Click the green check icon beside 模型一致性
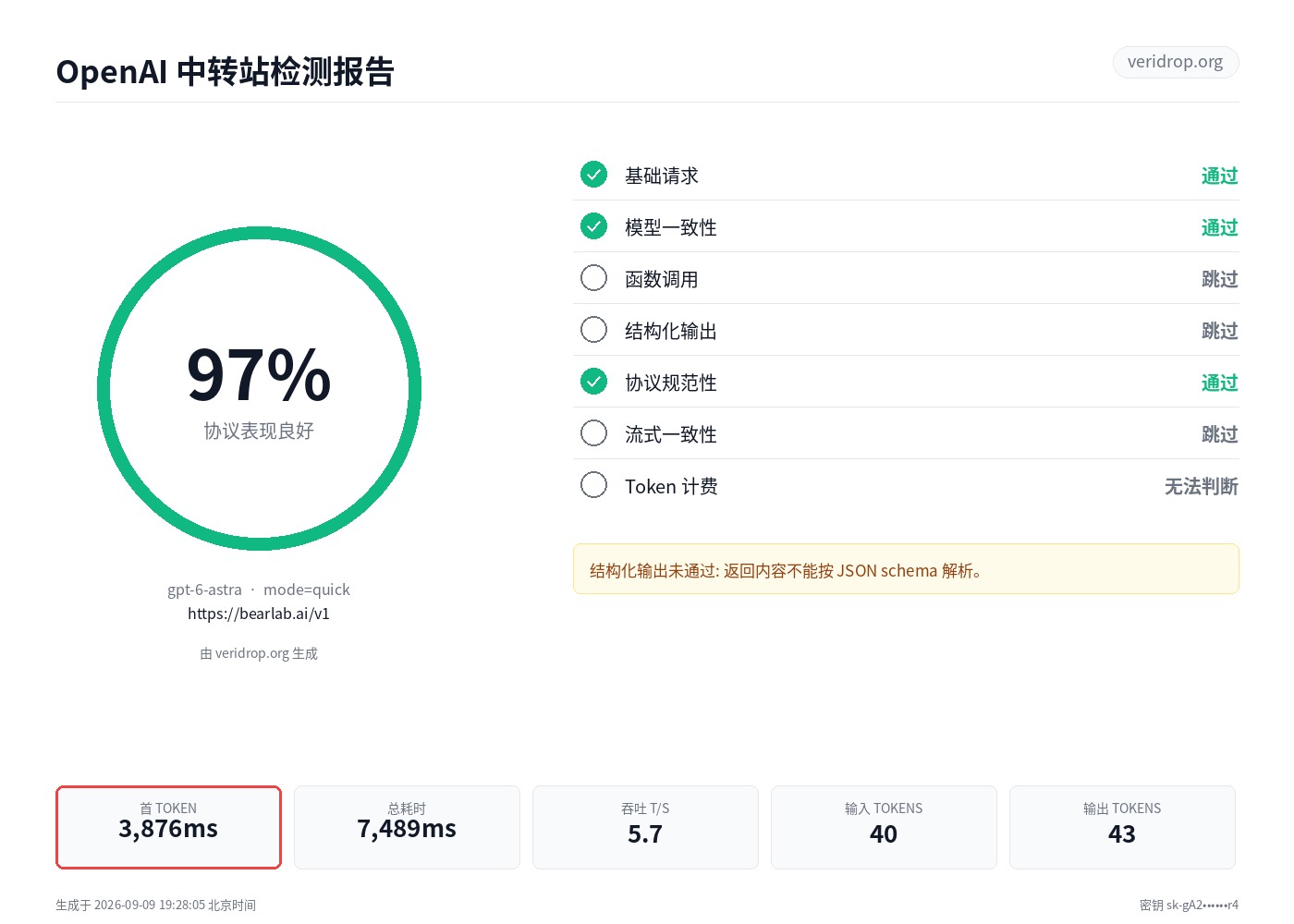The height and width of the screenshot is (924, 1294). tap(593, 225)
